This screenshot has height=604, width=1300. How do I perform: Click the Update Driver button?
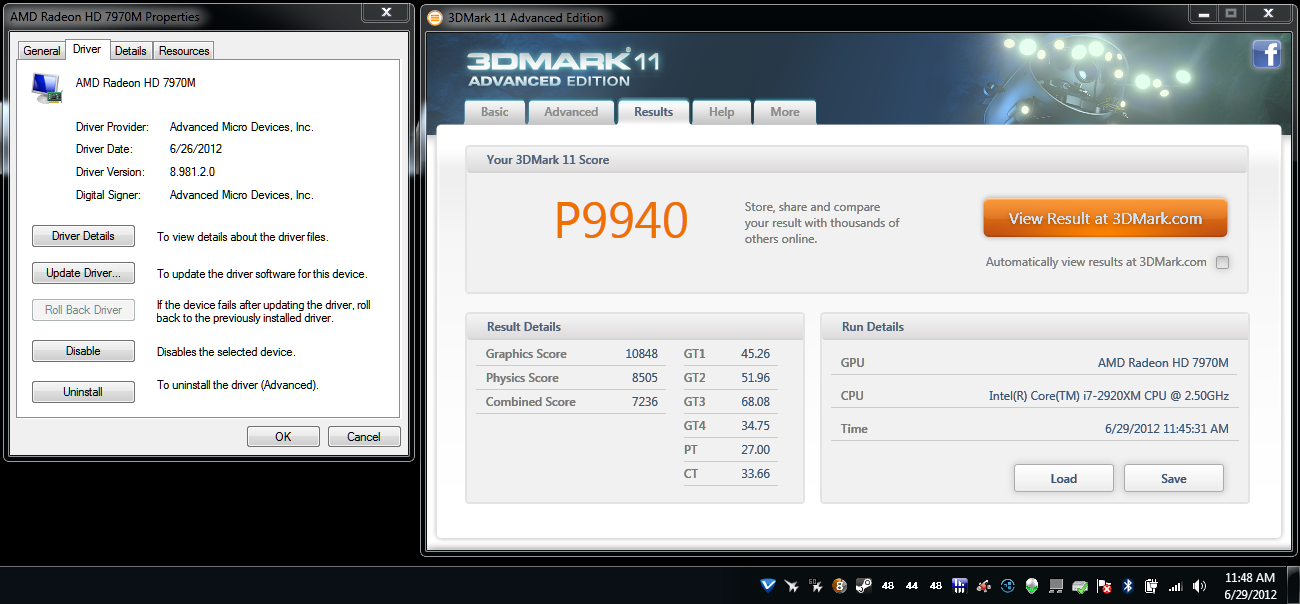coord(83,273)
